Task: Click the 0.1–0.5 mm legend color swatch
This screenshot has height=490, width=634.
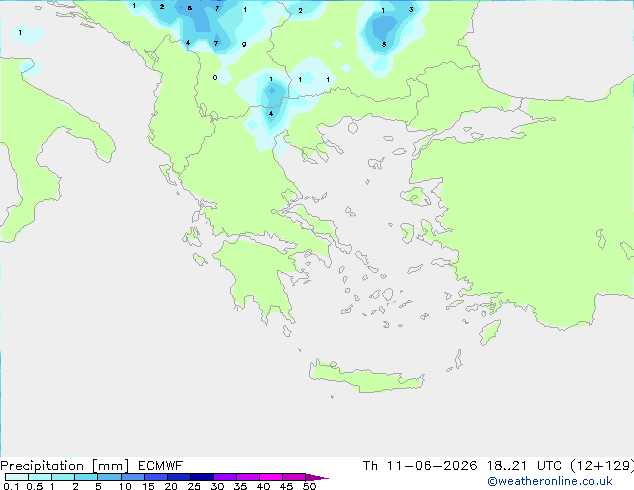Action: [x=17, y=477]
